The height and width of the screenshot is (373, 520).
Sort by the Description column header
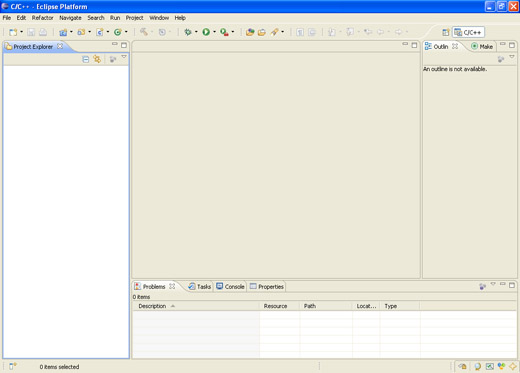point(196,306)
